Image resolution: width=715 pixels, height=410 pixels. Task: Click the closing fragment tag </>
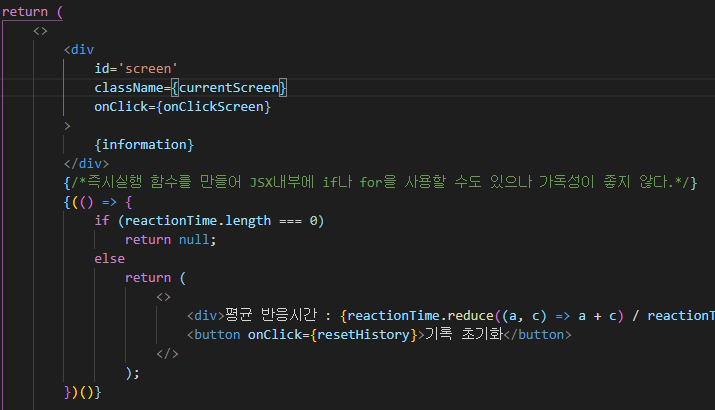pos(167,354)
